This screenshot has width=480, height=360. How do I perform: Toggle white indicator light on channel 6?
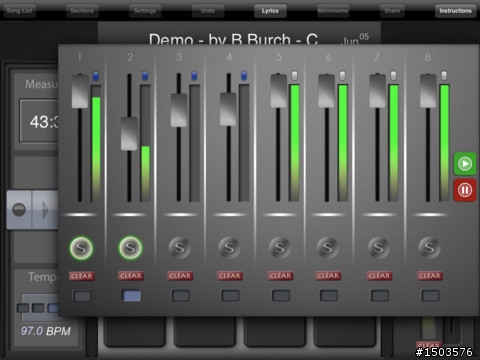point(342,76)
